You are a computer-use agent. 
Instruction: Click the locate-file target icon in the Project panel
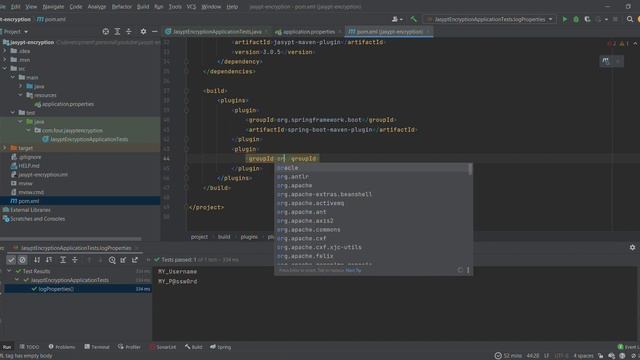coord(106,31)
